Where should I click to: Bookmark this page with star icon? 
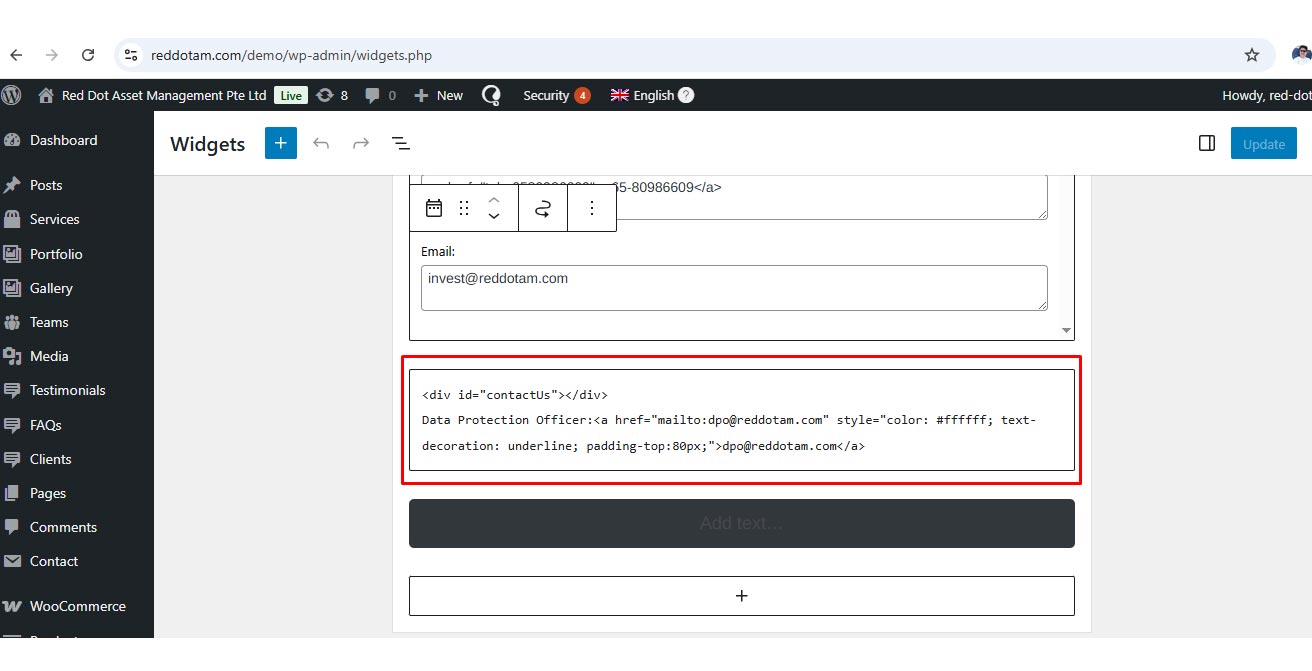[1251, 55]
